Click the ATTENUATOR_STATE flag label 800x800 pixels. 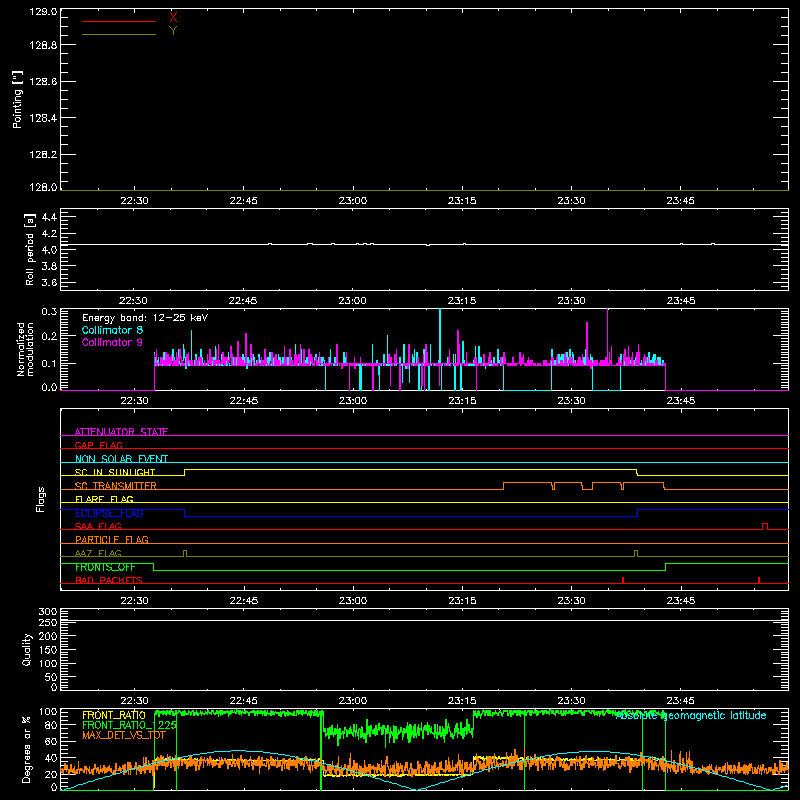pyautogui.click(x=121, y=432)
